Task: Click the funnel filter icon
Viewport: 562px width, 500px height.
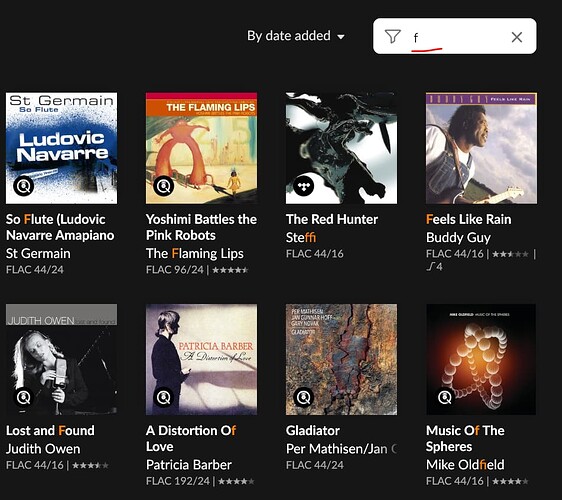Action: click(x=392, y=36)
